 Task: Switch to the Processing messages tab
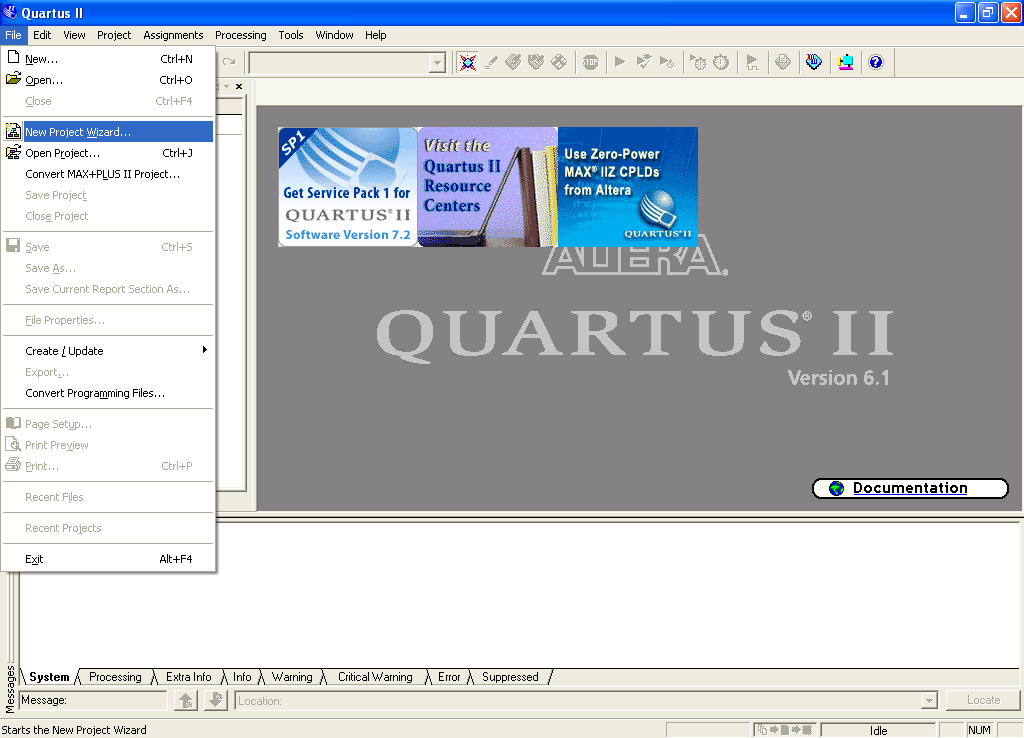click(x=115, y=677)
